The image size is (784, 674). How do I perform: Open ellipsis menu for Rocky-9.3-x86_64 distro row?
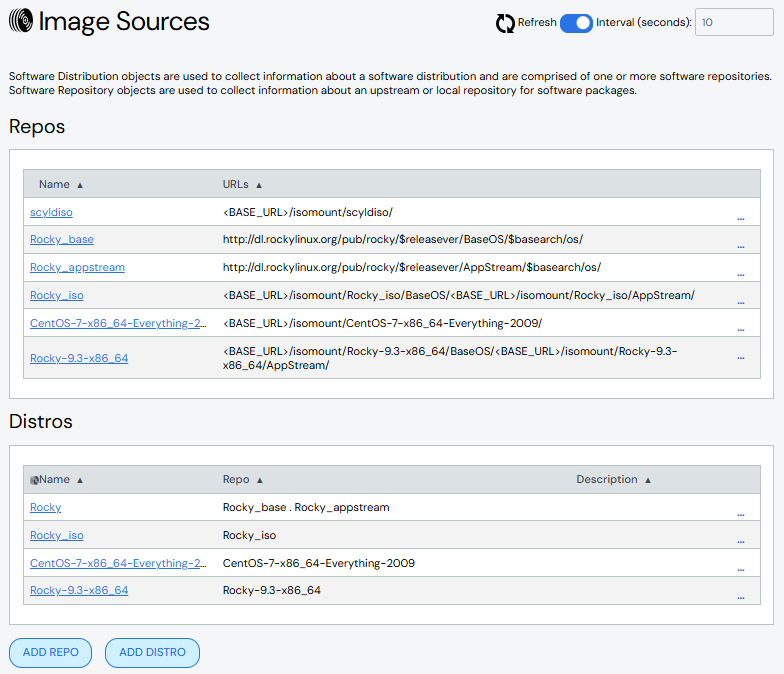click(740, 598)
